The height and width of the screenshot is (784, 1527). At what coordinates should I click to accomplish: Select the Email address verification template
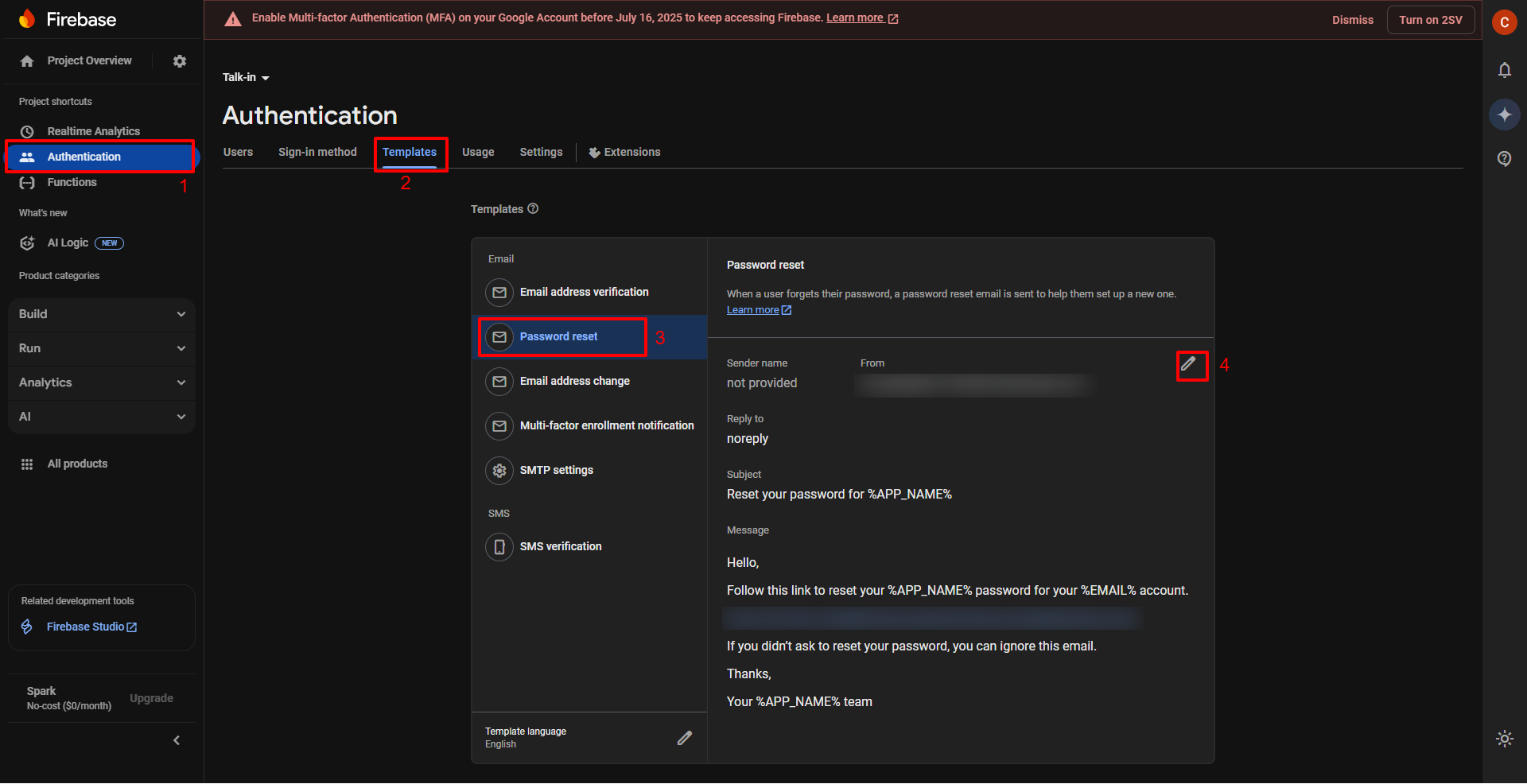click(584, 292)
